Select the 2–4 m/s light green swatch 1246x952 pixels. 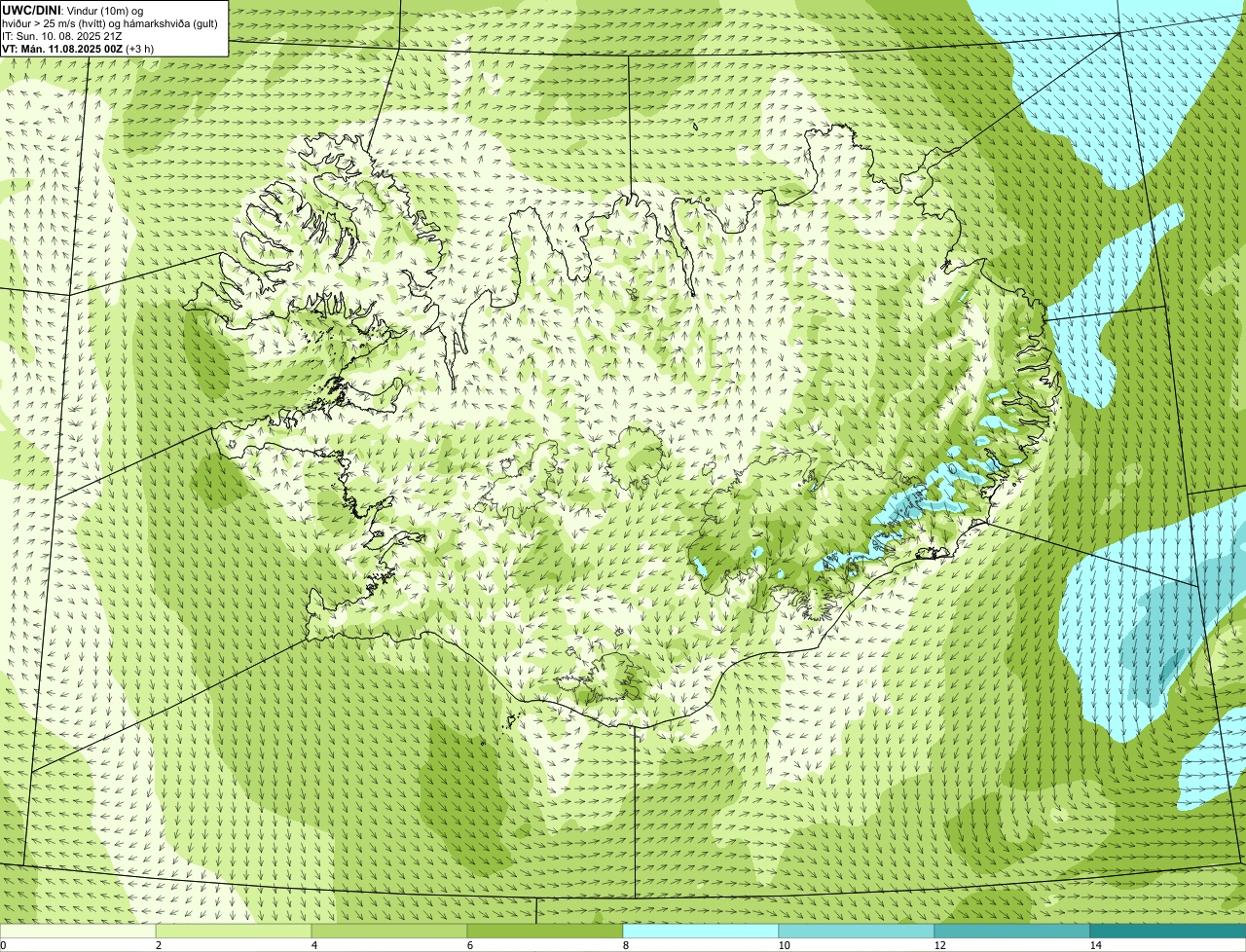[x=234, y=931]
